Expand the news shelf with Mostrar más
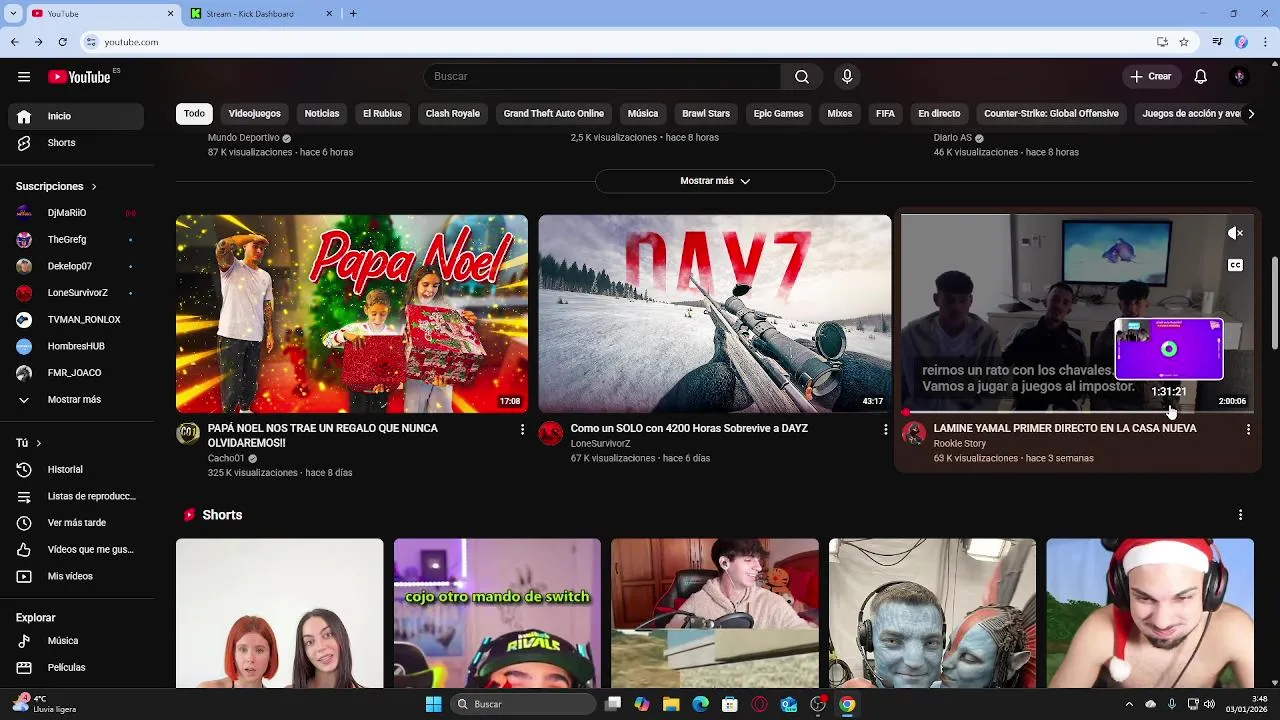Viewport: 1280px width, 720px height. pyautogui.click(x=715, y=181)
